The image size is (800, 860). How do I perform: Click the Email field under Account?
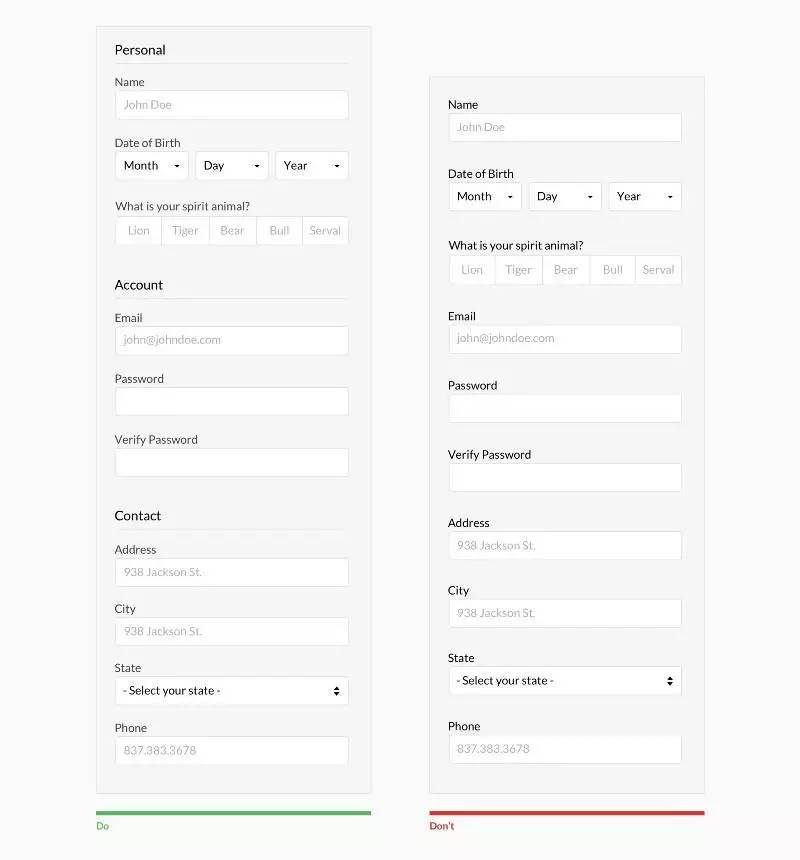[232, 340]
